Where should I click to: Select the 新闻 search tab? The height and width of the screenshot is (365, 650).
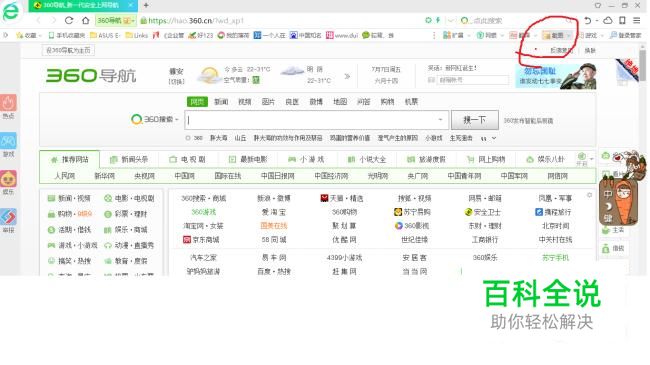(221, 102)
